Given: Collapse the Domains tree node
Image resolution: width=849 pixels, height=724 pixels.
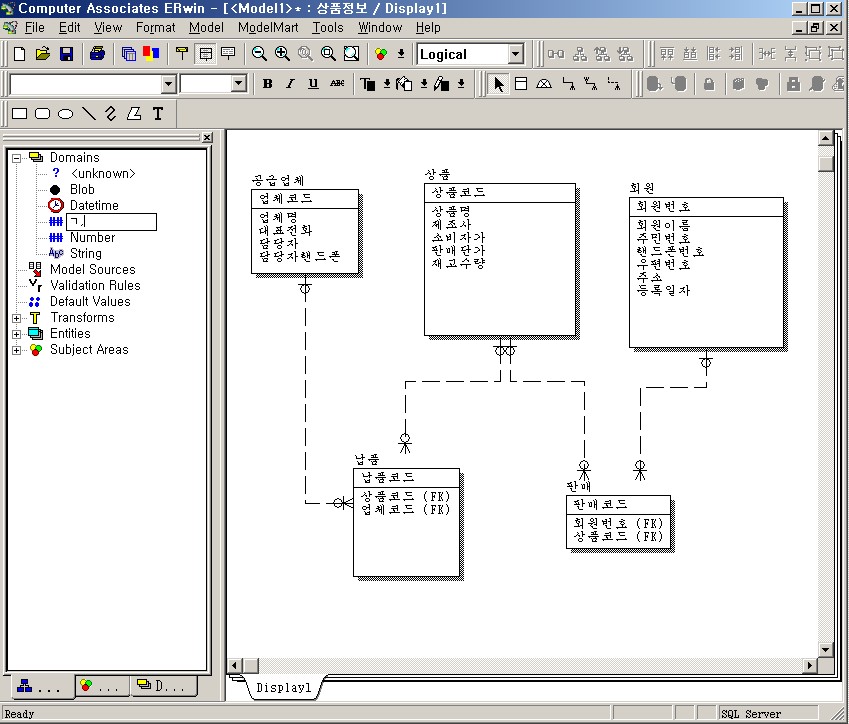Looking at the screenshot, I should pos(17,158).
